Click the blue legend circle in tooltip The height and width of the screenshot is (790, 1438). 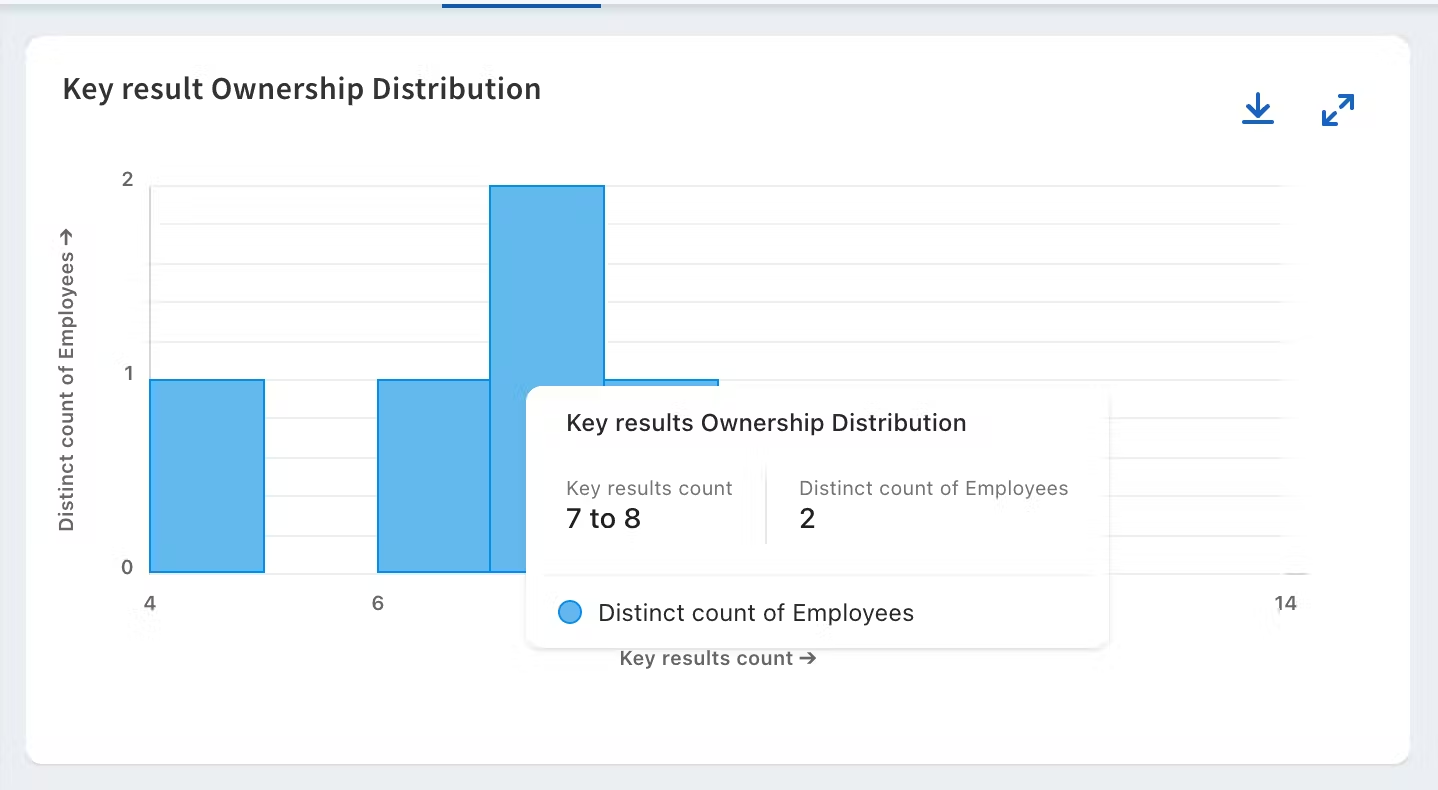click(x=569, y=613)
